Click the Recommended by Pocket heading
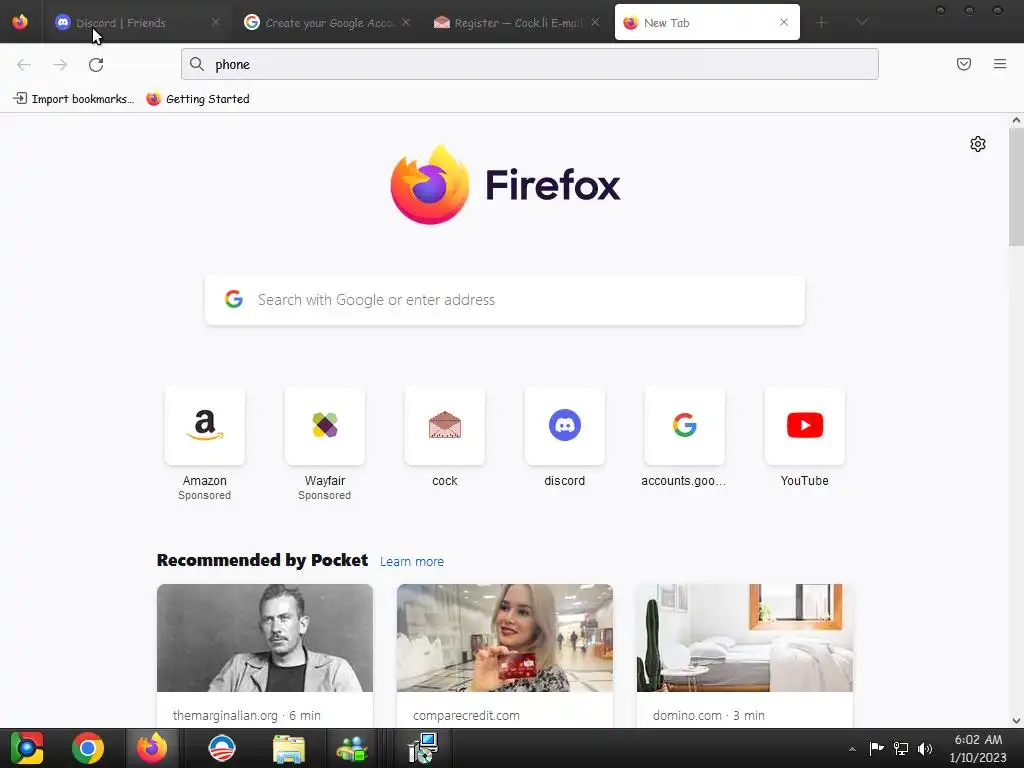1024x768 pixels. [263, 560]
